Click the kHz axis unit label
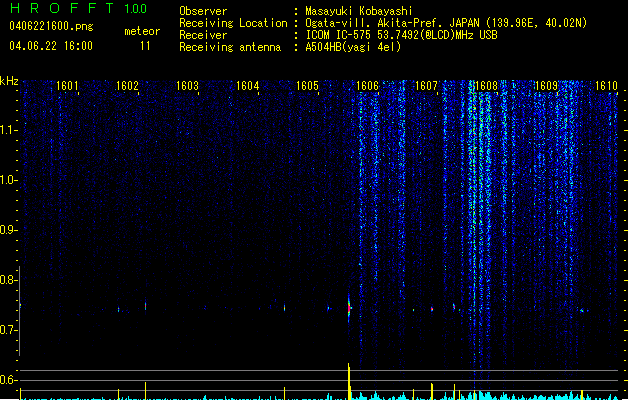This screenshot has height=400, width=629. [9, 81]
